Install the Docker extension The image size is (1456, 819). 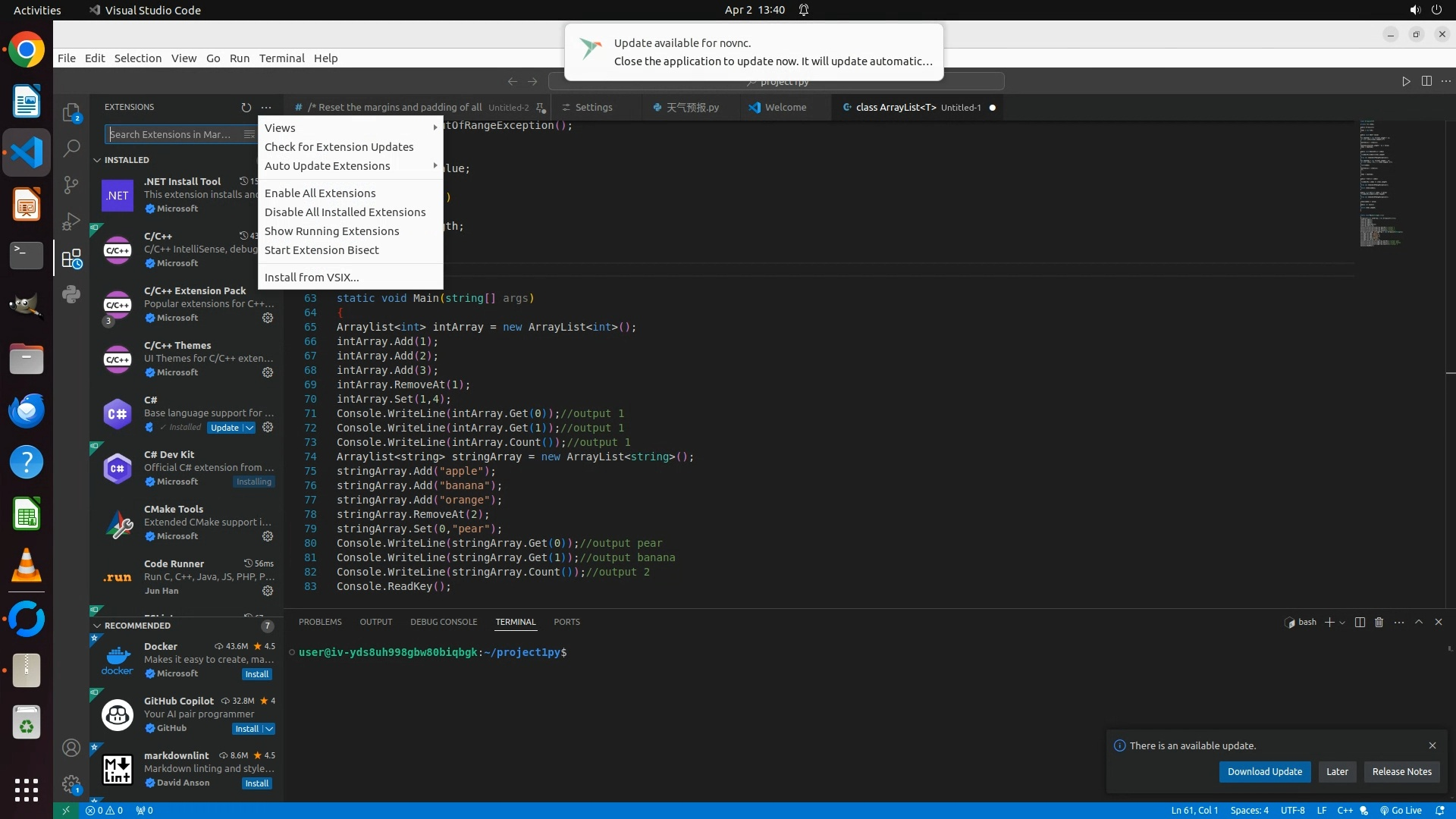[256, 674]
